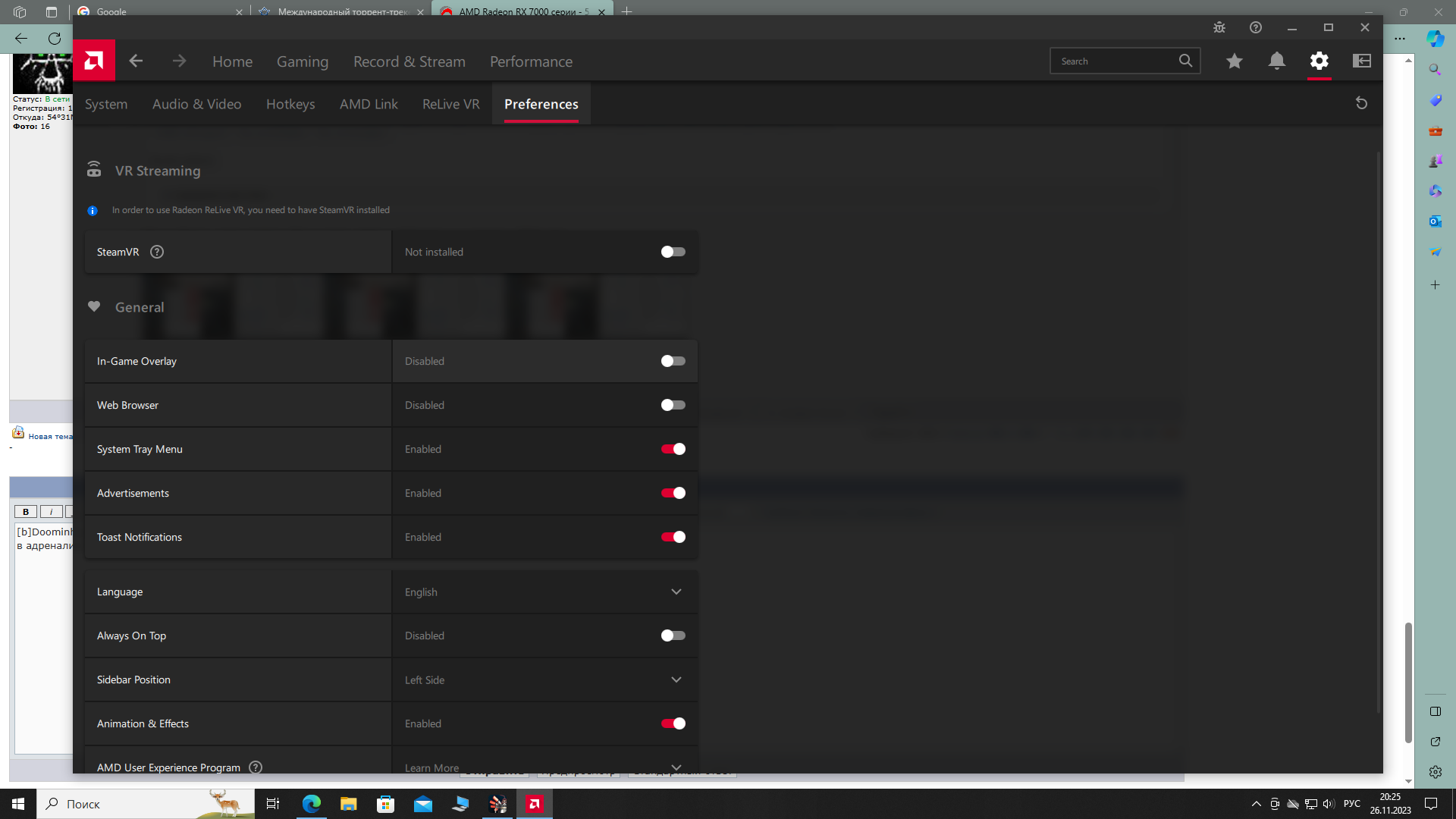
Task: Toggle the sidebar panel icon
Action: coord(1361,61)
